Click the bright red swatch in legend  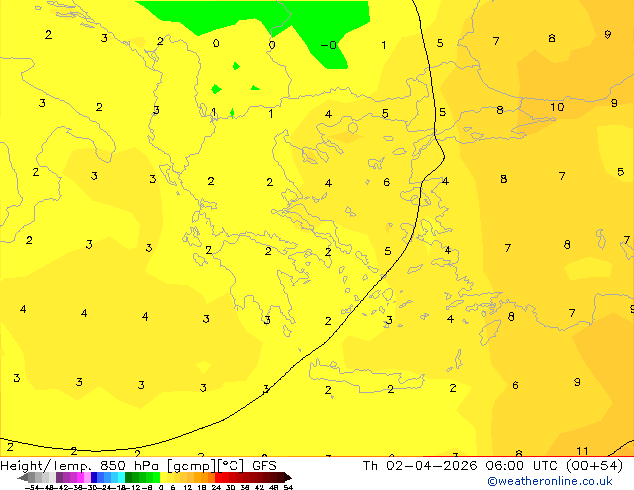pos(218,478)
